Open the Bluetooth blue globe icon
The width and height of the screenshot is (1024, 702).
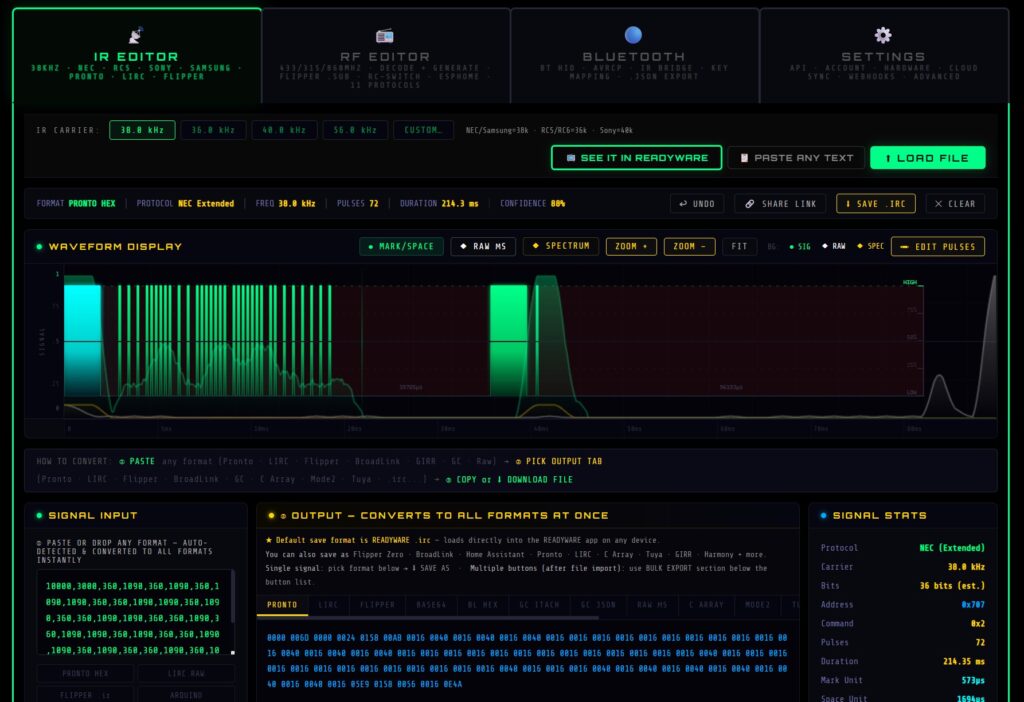click(x=633, y=35)
